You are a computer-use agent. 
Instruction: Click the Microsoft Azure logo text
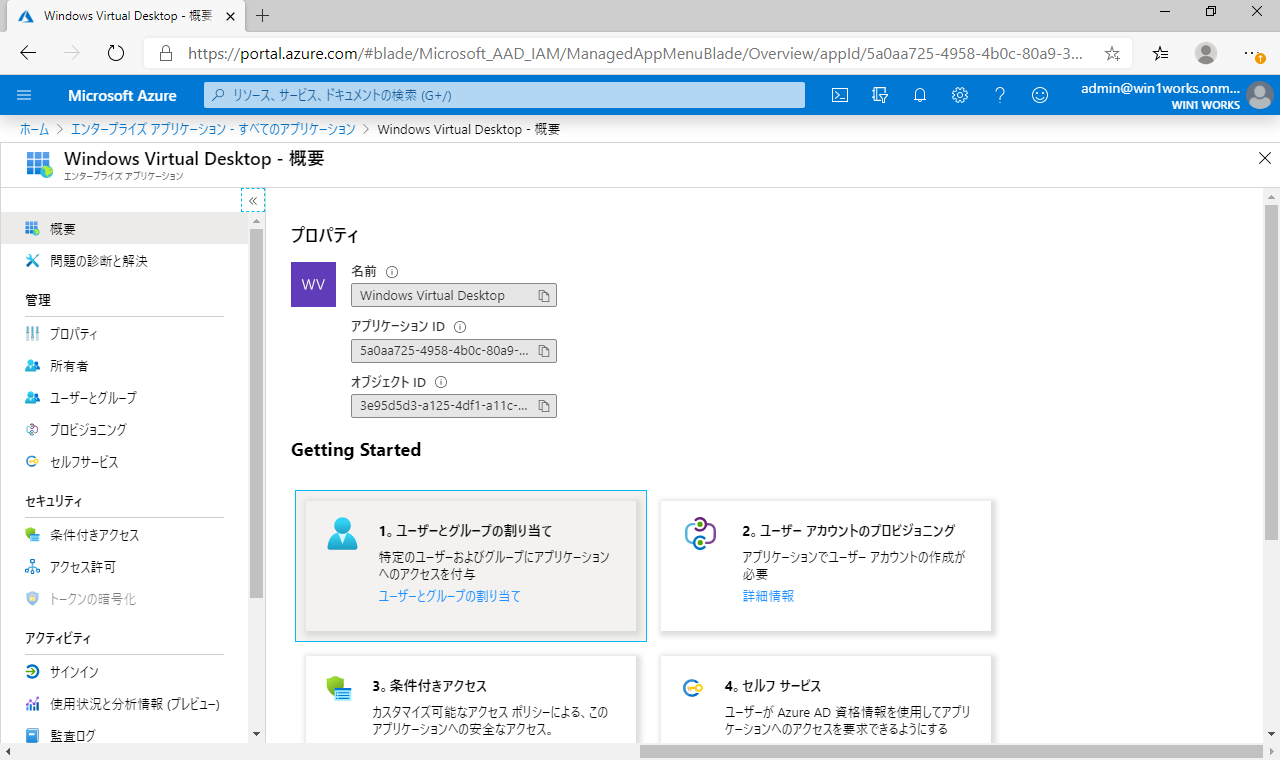(x=122, y=96)
